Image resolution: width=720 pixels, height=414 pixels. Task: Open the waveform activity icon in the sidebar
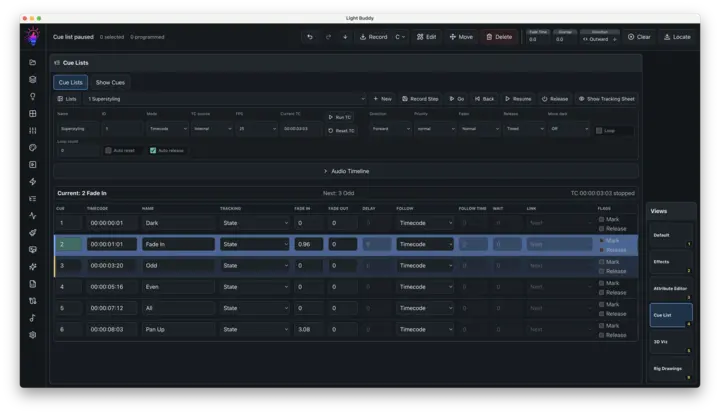click(33, 216)
